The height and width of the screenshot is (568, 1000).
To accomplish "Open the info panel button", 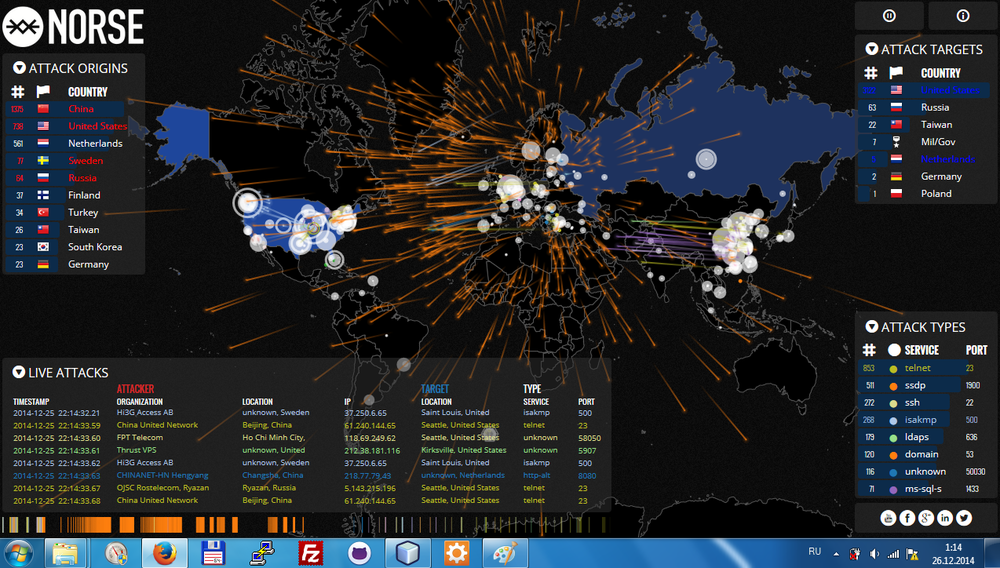I will pos(963,16).
